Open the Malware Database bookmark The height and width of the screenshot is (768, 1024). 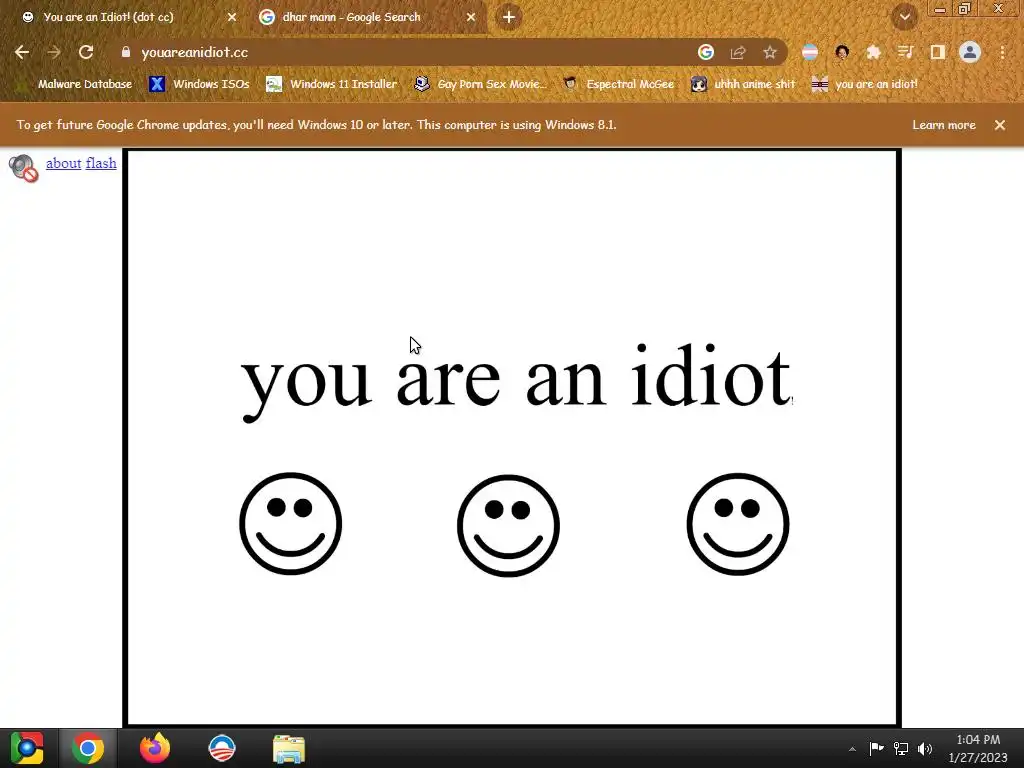click(x=74, y=84)
